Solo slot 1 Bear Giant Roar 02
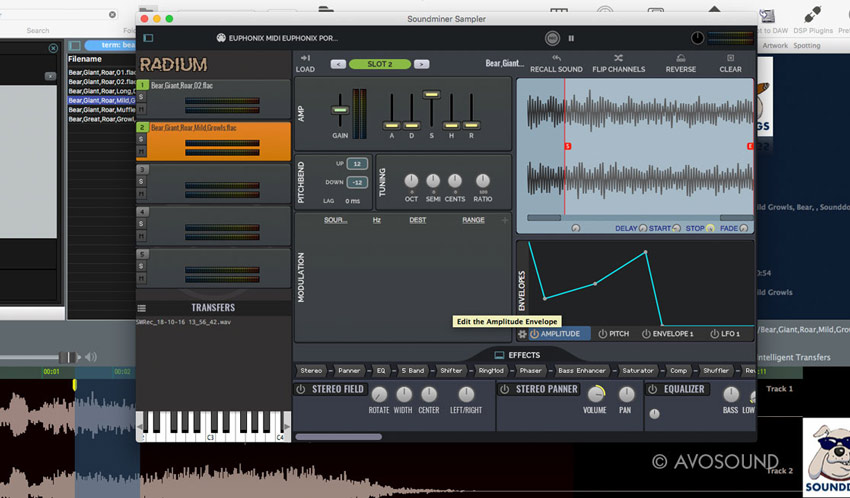This screenshot has height=498, width=850. pyautogui.click(x=141, y=97)
